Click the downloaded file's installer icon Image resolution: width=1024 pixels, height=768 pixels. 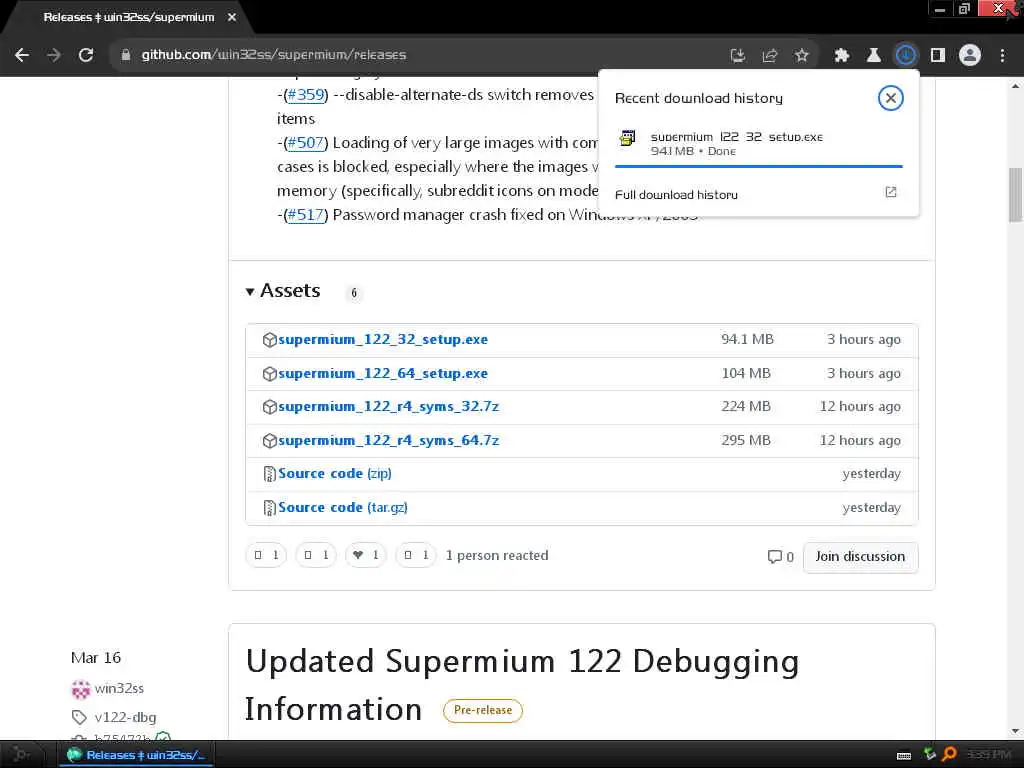(628, 138)
